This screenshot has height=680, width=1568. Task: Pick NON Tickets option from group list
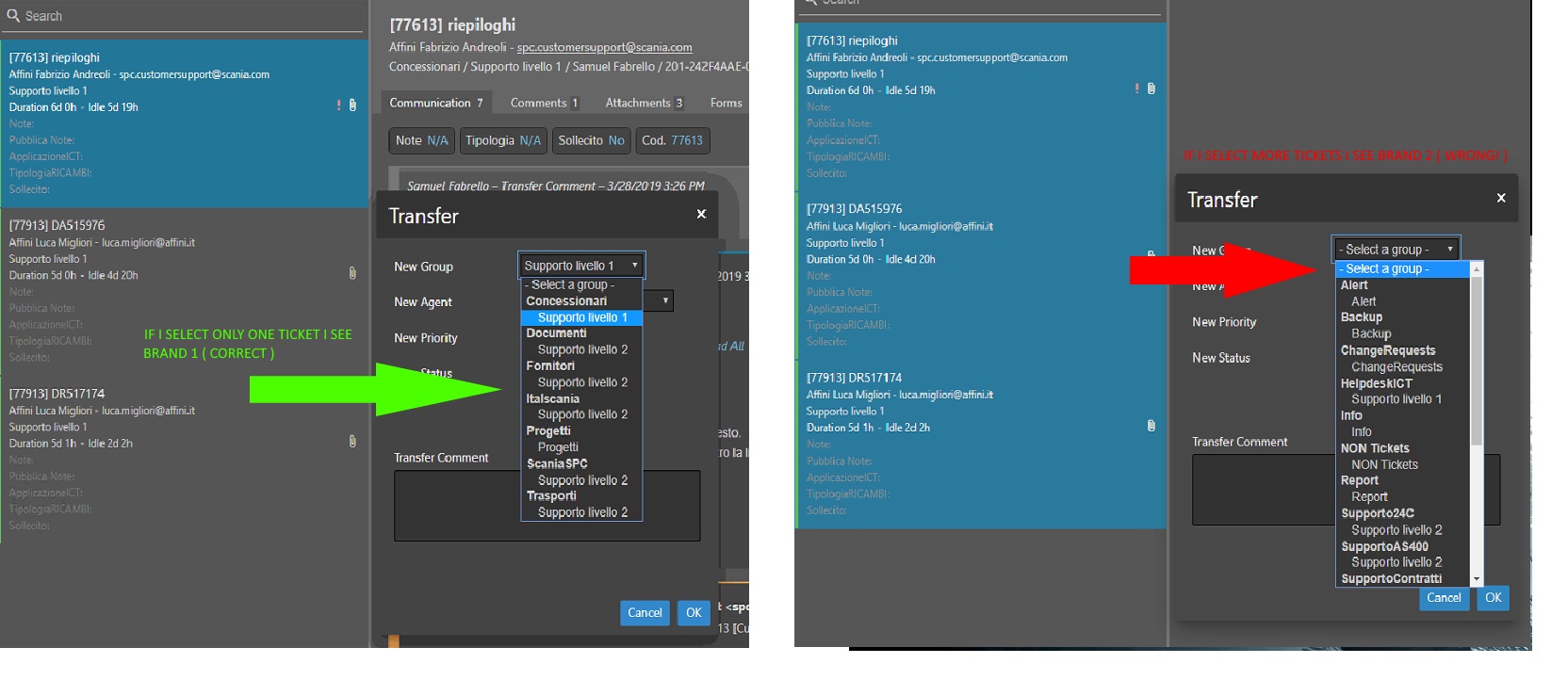point(1384,464)
